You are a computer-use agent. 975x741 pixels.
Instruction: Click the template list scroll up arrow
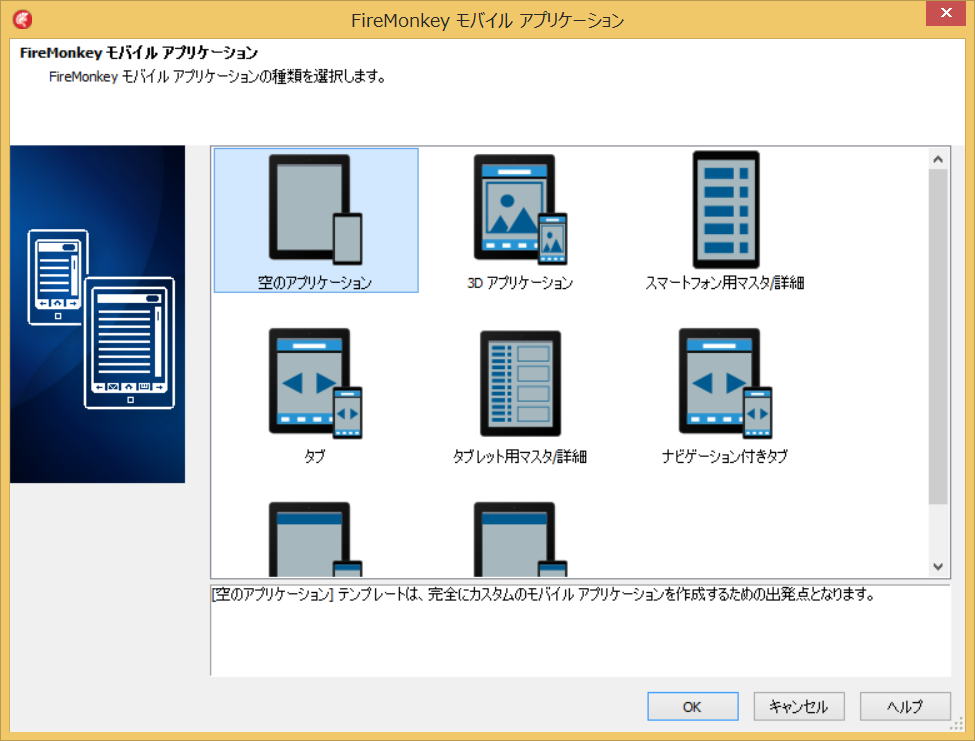pos(938,159)
